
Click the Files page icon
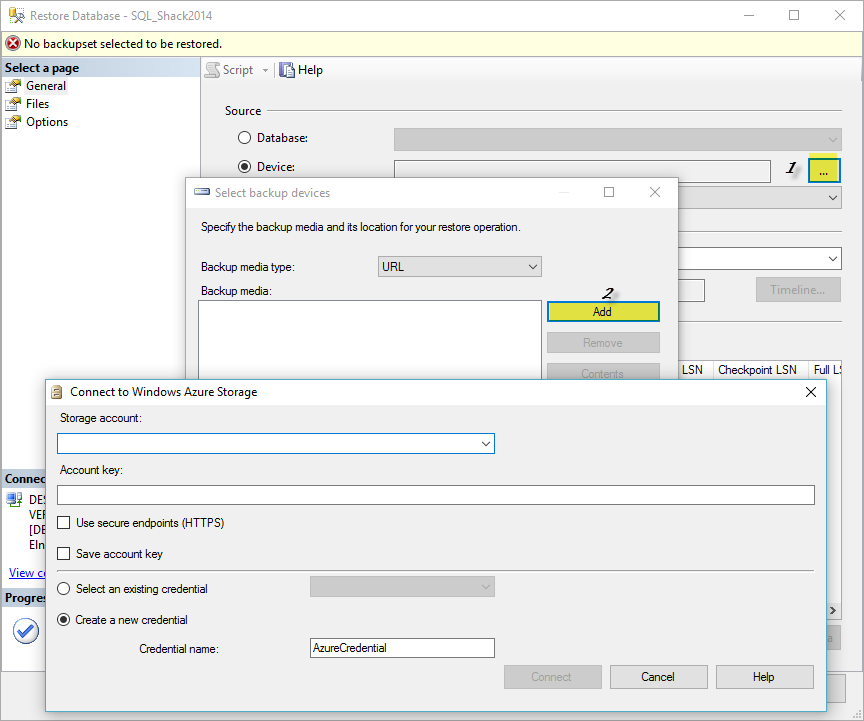click(13, 104)
